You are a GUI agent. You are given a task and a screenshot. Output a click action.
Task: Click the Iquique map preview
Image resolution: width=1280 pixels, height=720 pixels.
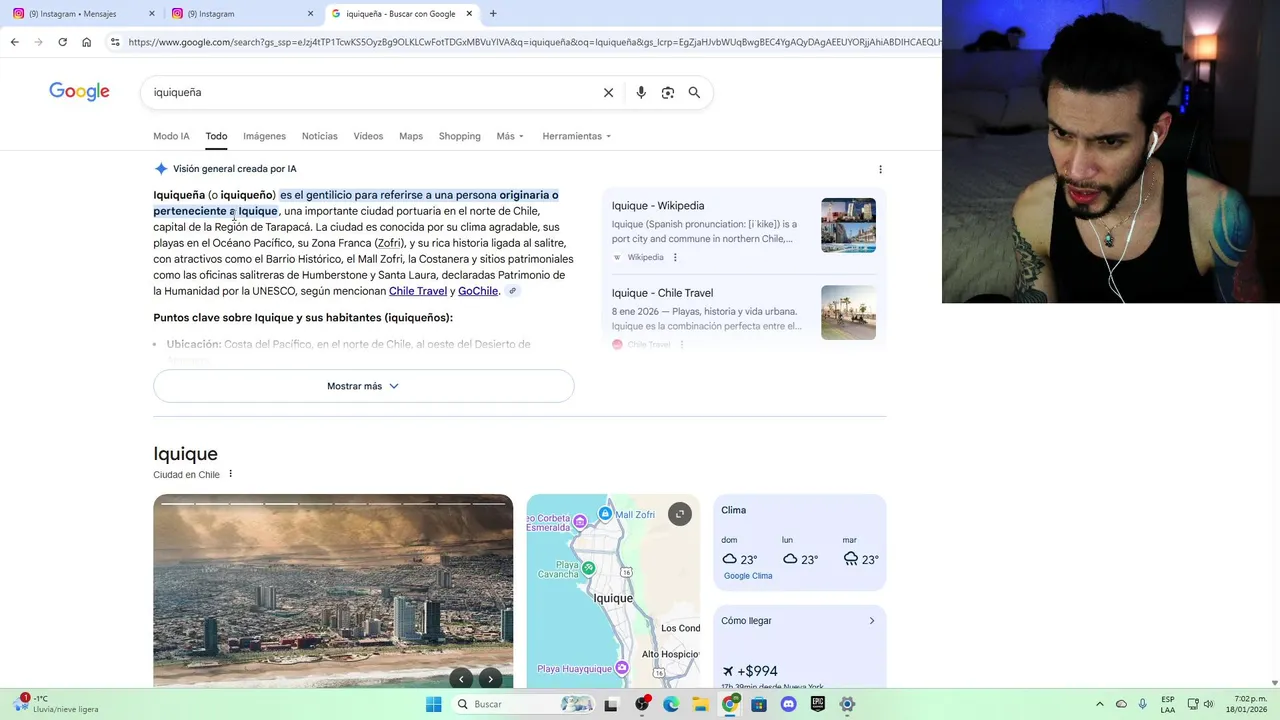[x=613, y=591]
